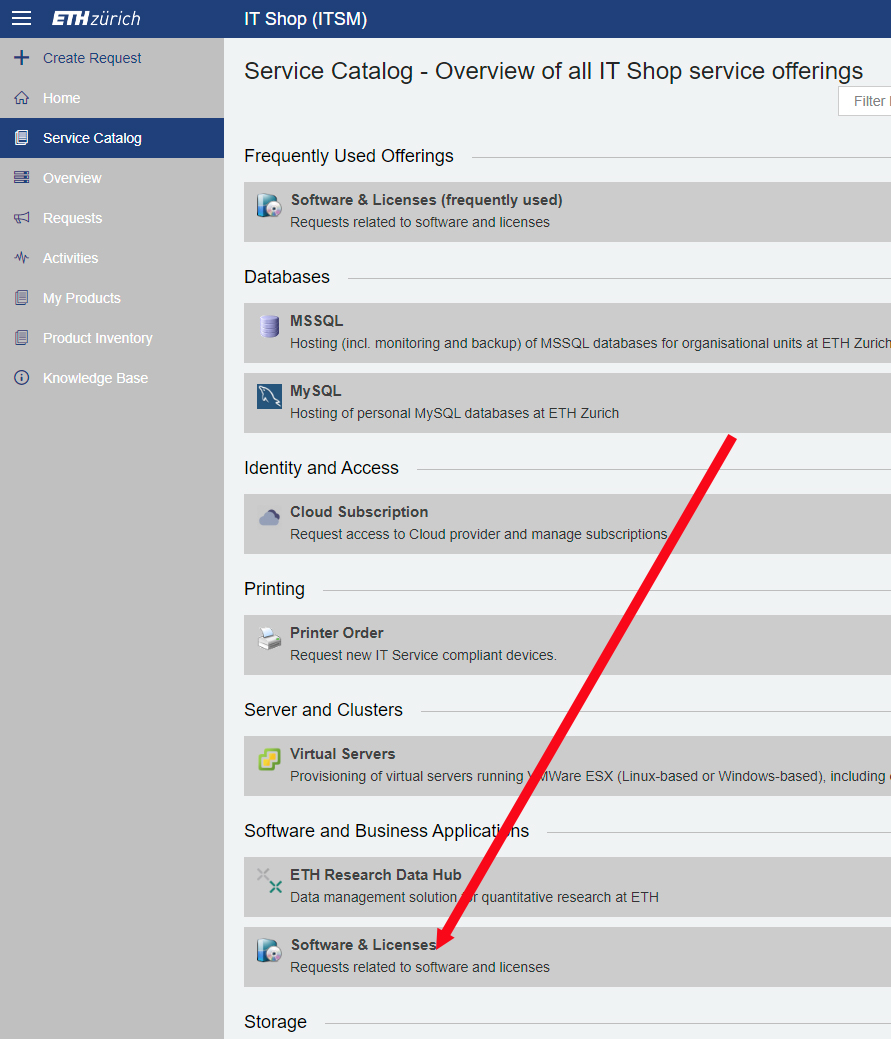891x1039 pixels.
Task: Open Software & Licenses (frequently used) offering
Action: point(567,211)
